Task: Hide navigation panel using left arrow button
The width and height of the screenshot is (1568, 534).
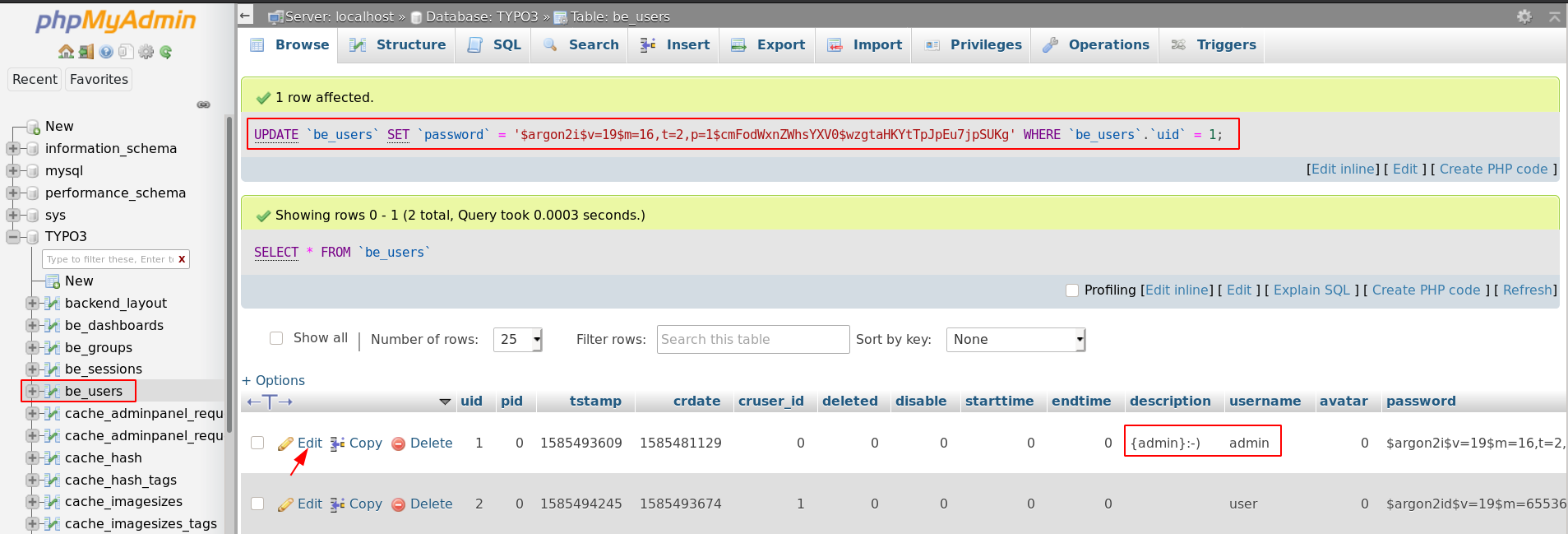Action: [x=245, y=15]
